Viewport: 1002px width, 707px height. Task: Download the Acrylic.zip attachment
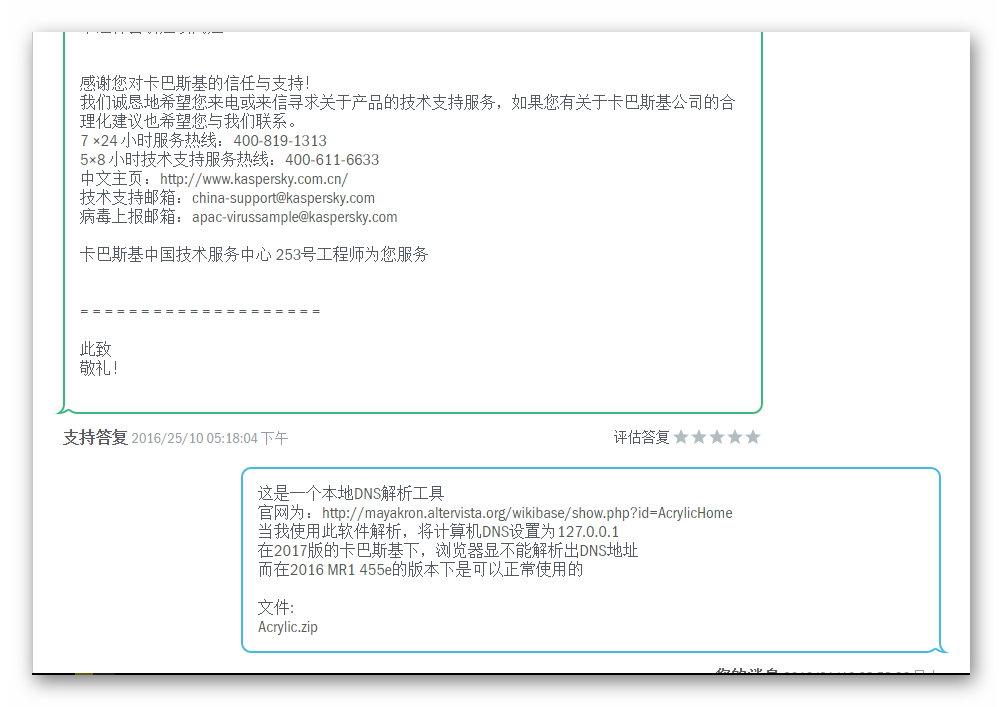[x=288, y=627]
